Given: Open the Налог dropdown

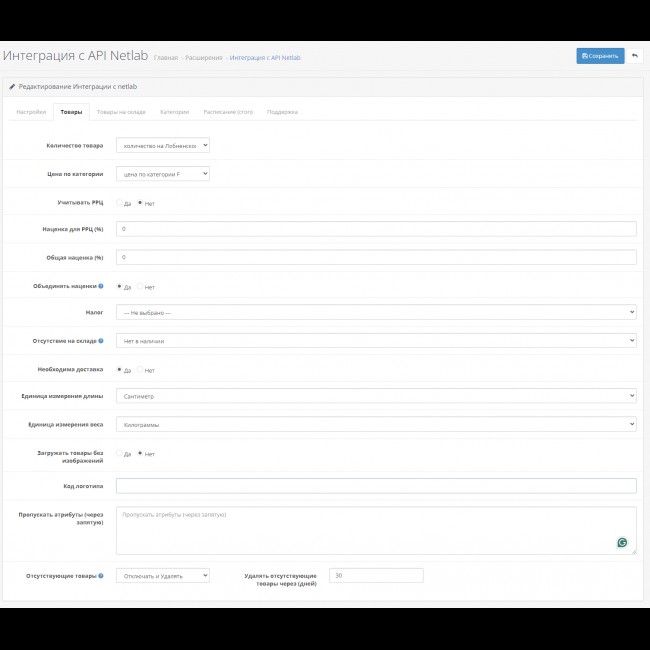Looking at the screenshot, I should coord(376,313).
